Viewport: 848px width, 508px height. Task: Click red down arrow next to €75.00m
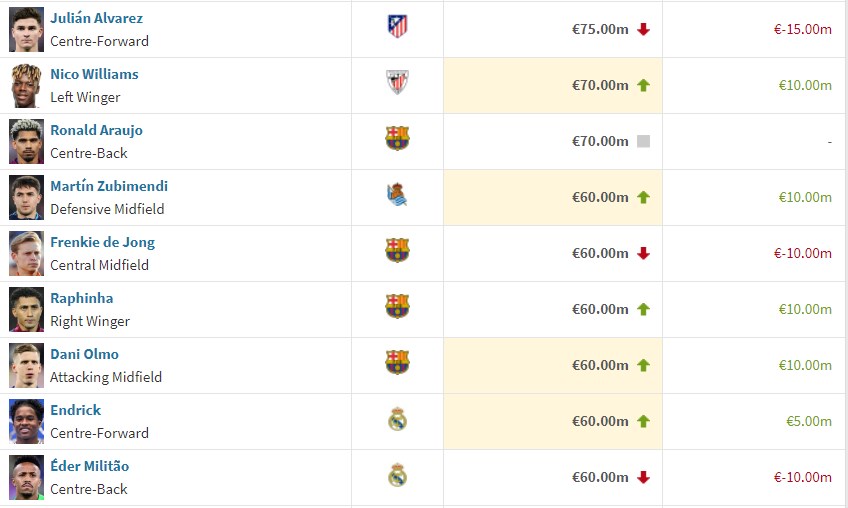tap(643, 29)
